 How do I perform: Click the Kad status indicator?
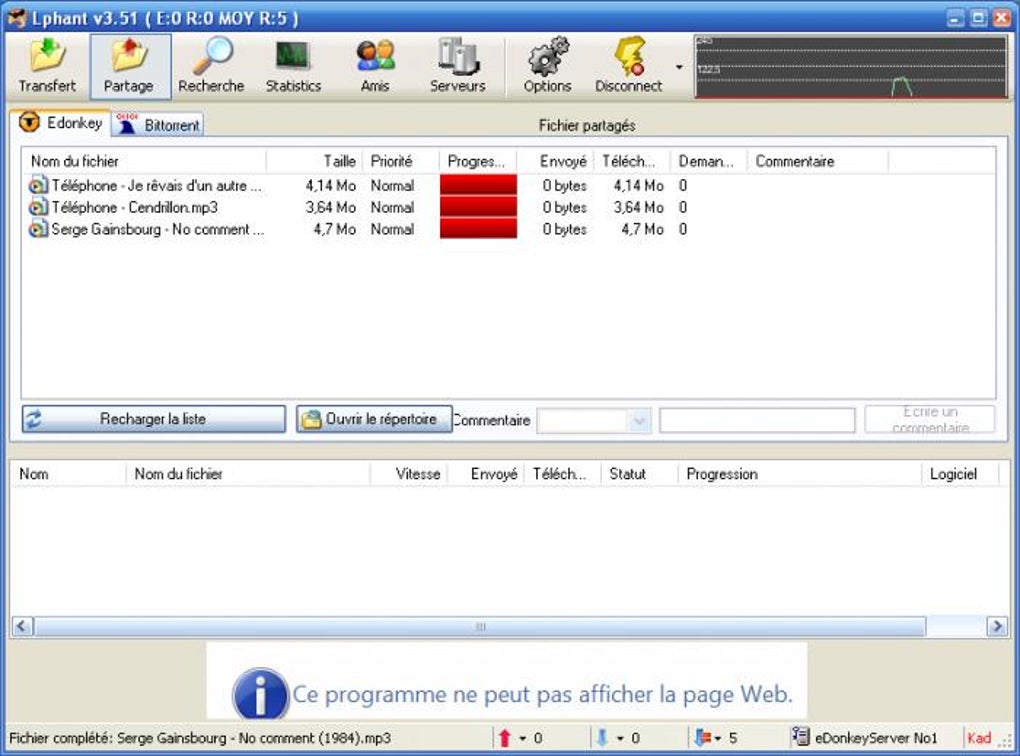[979, 738]
